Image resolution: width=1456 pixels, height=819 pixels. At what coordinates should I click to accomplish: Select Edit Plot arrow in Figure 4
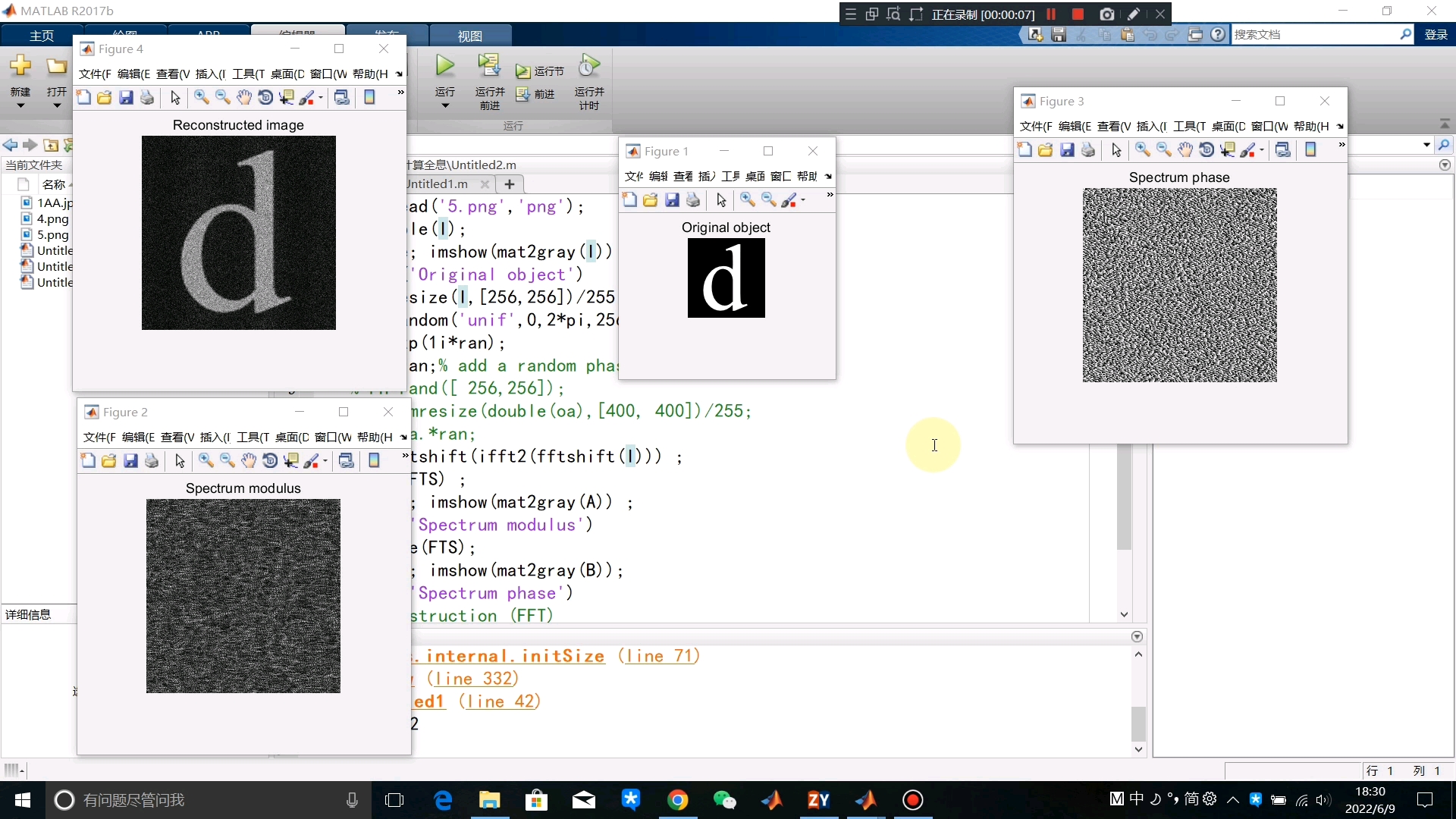175,97
